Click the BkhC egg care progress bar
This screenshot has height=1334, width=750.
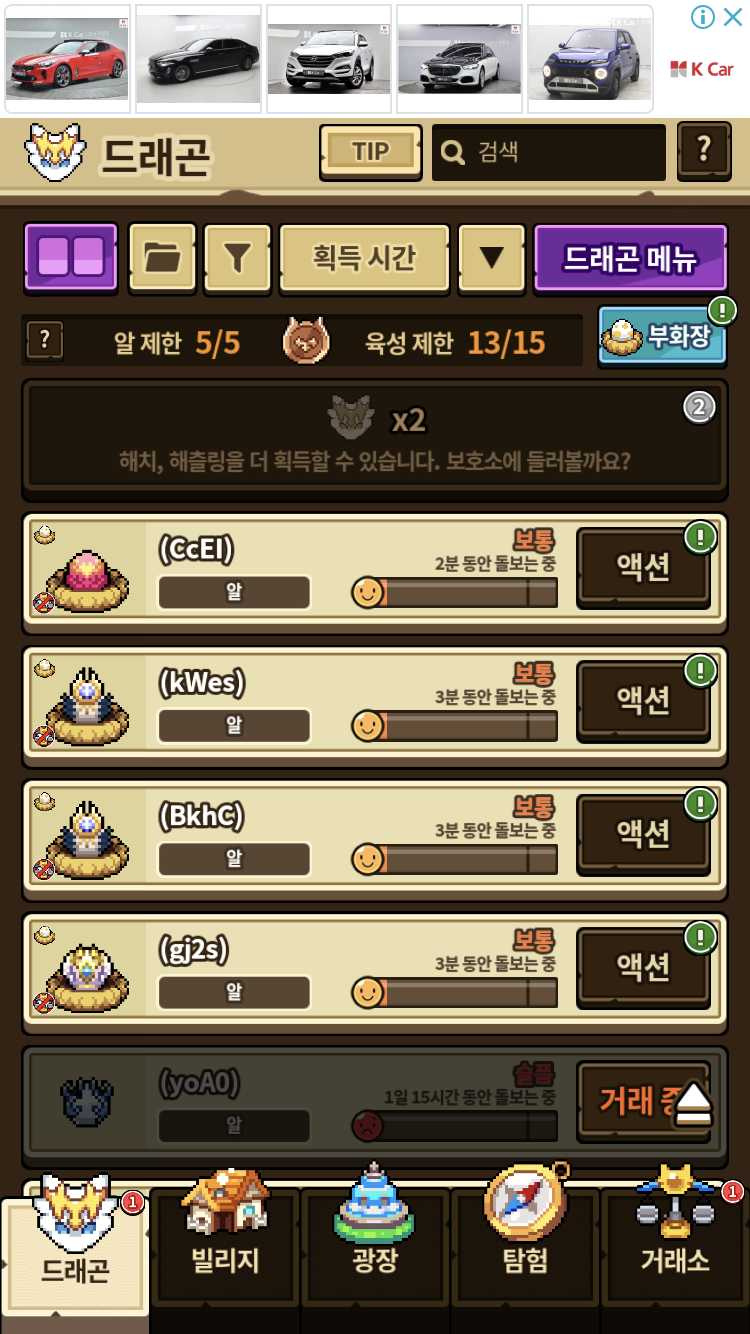point(455,859)
